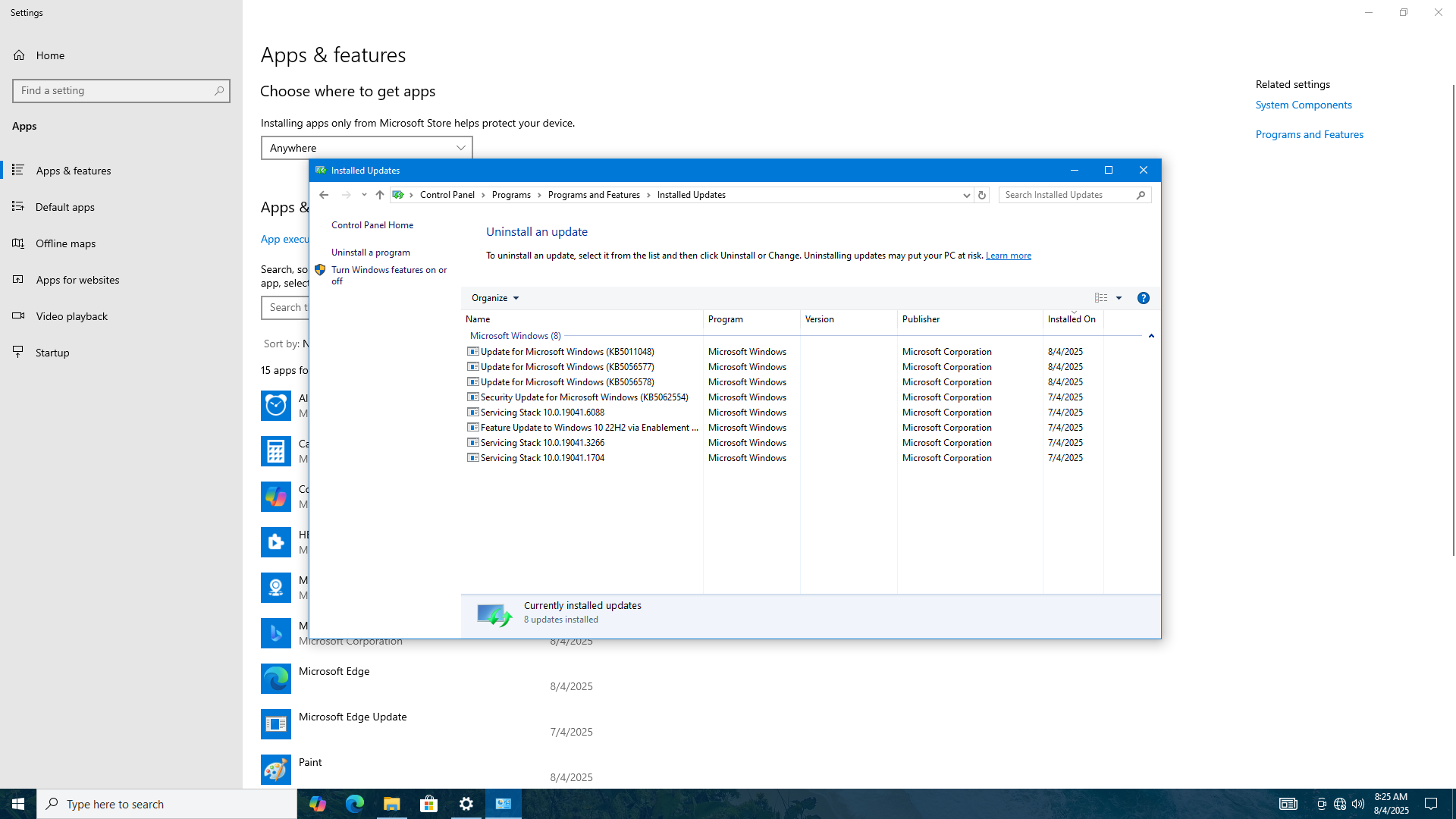
Task: Expand the address bar history dropdown
Action: [x=966, y=195]
